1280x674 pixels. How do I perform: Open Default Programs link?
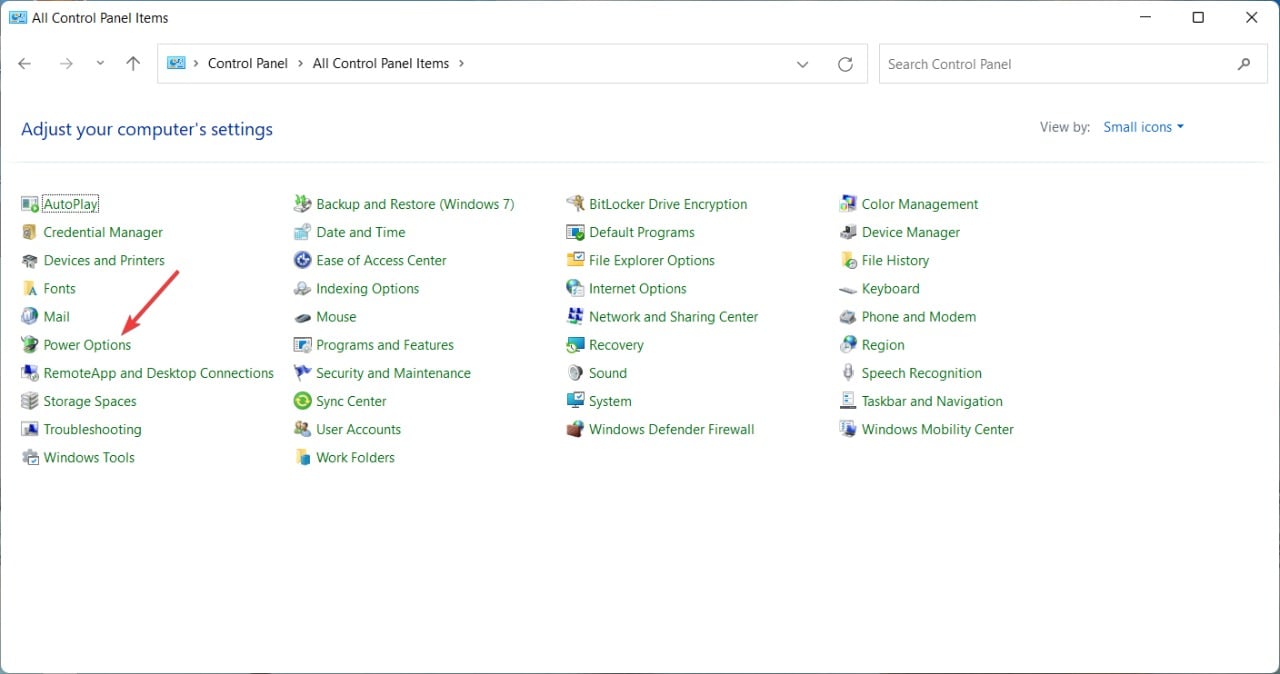[642, 232]
